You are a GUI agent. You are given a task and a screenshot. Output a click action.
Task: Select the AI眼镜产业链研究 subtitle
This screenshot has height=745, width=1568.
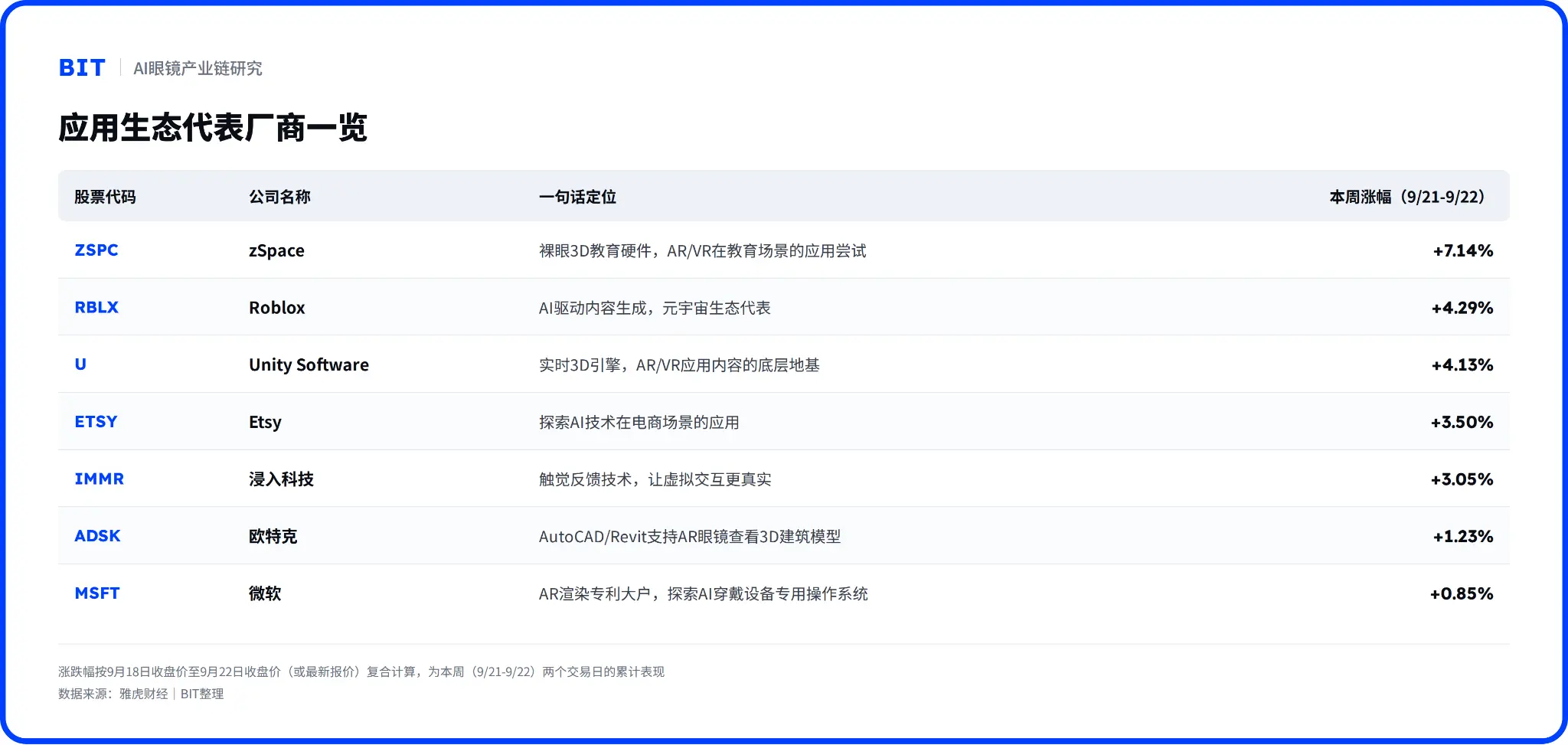pyautogui.click(x=198, y=69)
